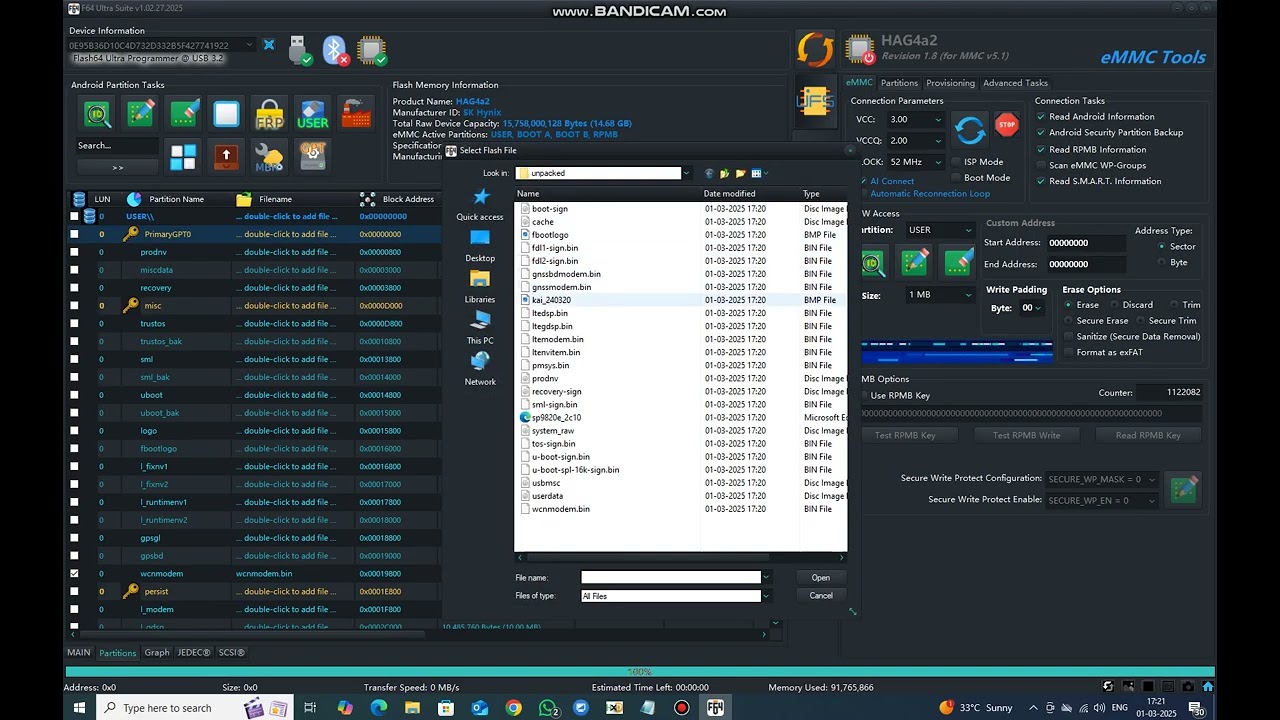Viewport: 1280px width, 720px height.
Task: Click the red upload-arrow box icon
Action: point(226,157)
